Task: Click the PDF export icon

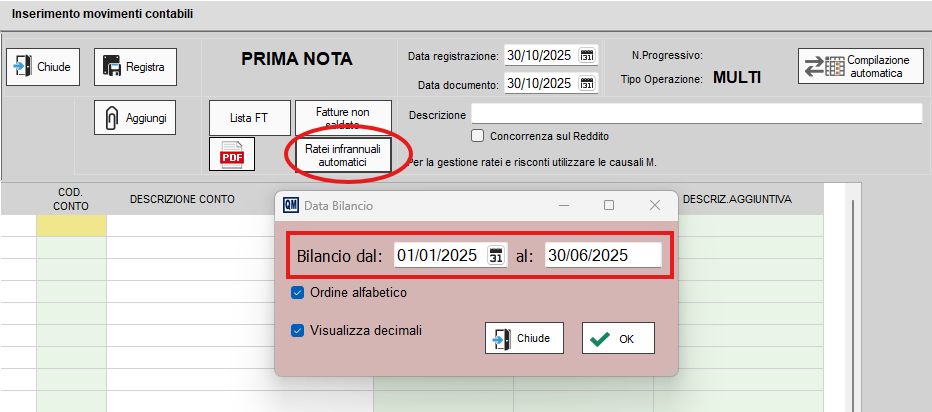Action: pos(232,155)
